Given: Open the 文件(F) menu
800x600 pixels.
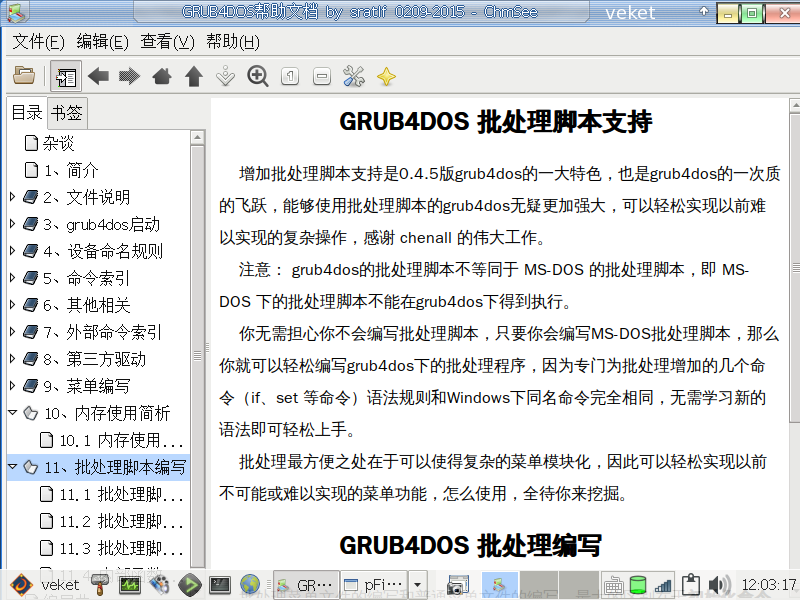Looking at the screenshot, I should [38, 42].
